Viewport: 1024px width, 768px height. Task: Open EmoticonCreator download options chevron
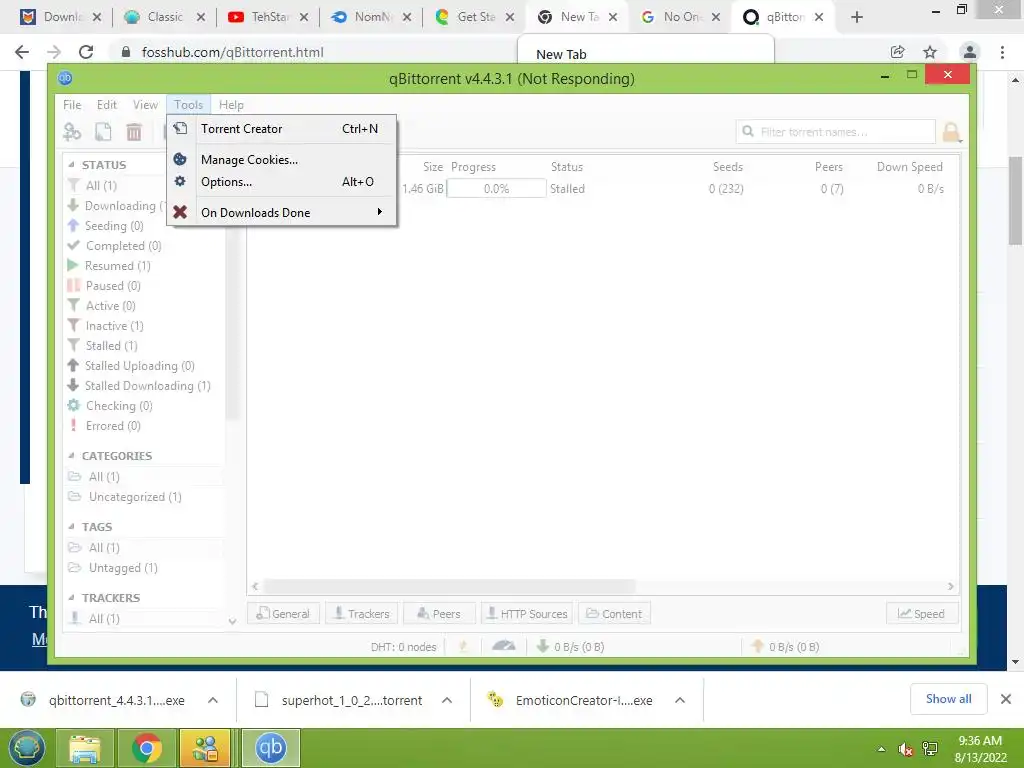click(680, 700)
